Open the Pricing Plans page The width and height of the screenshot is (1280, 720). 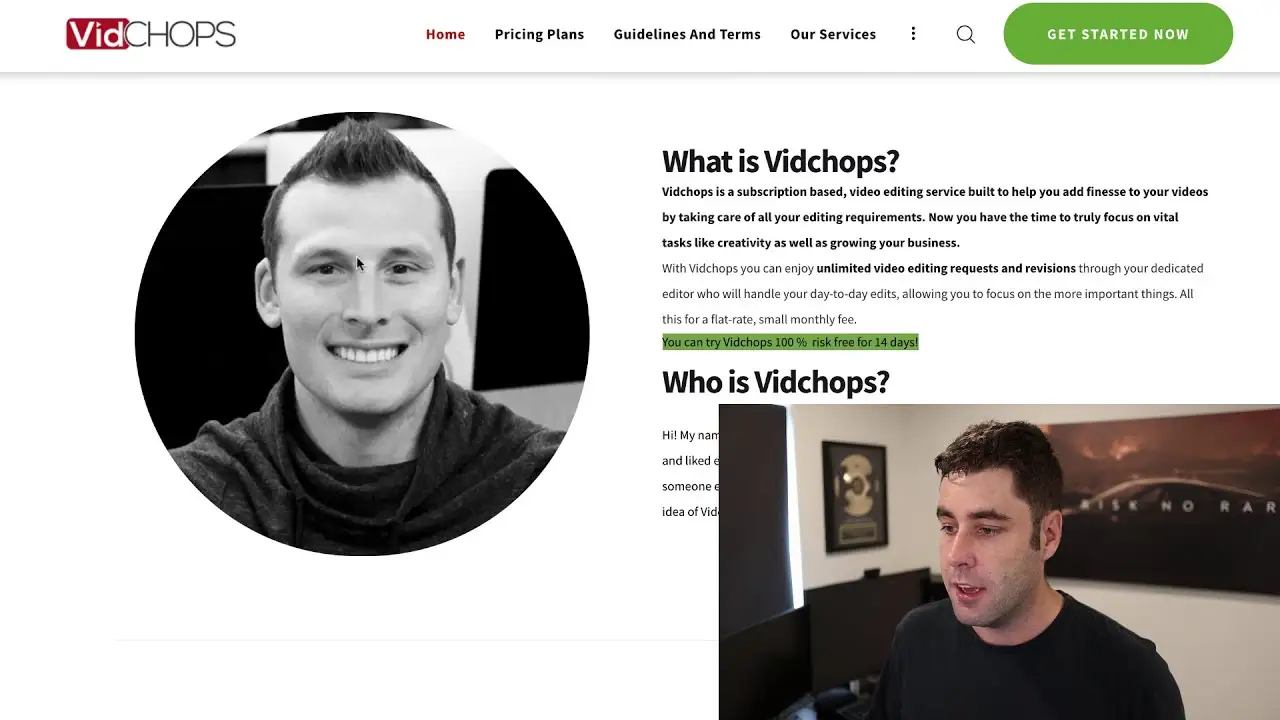click(539, 34)
